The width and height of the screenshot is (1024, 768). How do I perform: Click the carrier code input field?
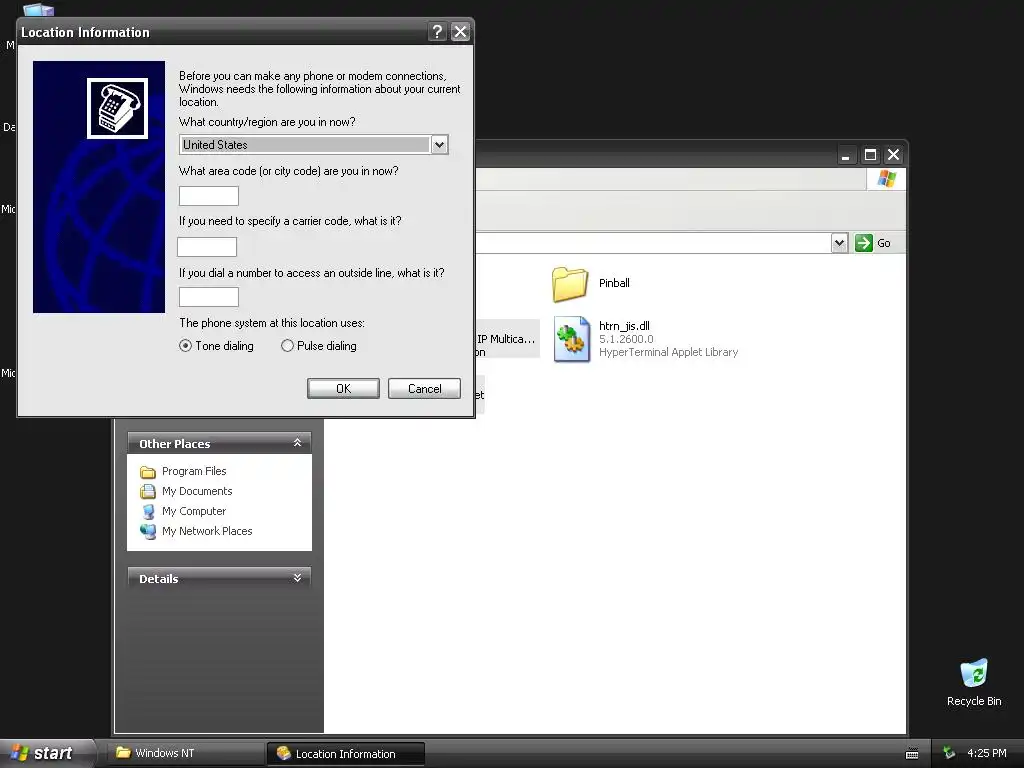(x=207, y=247)
